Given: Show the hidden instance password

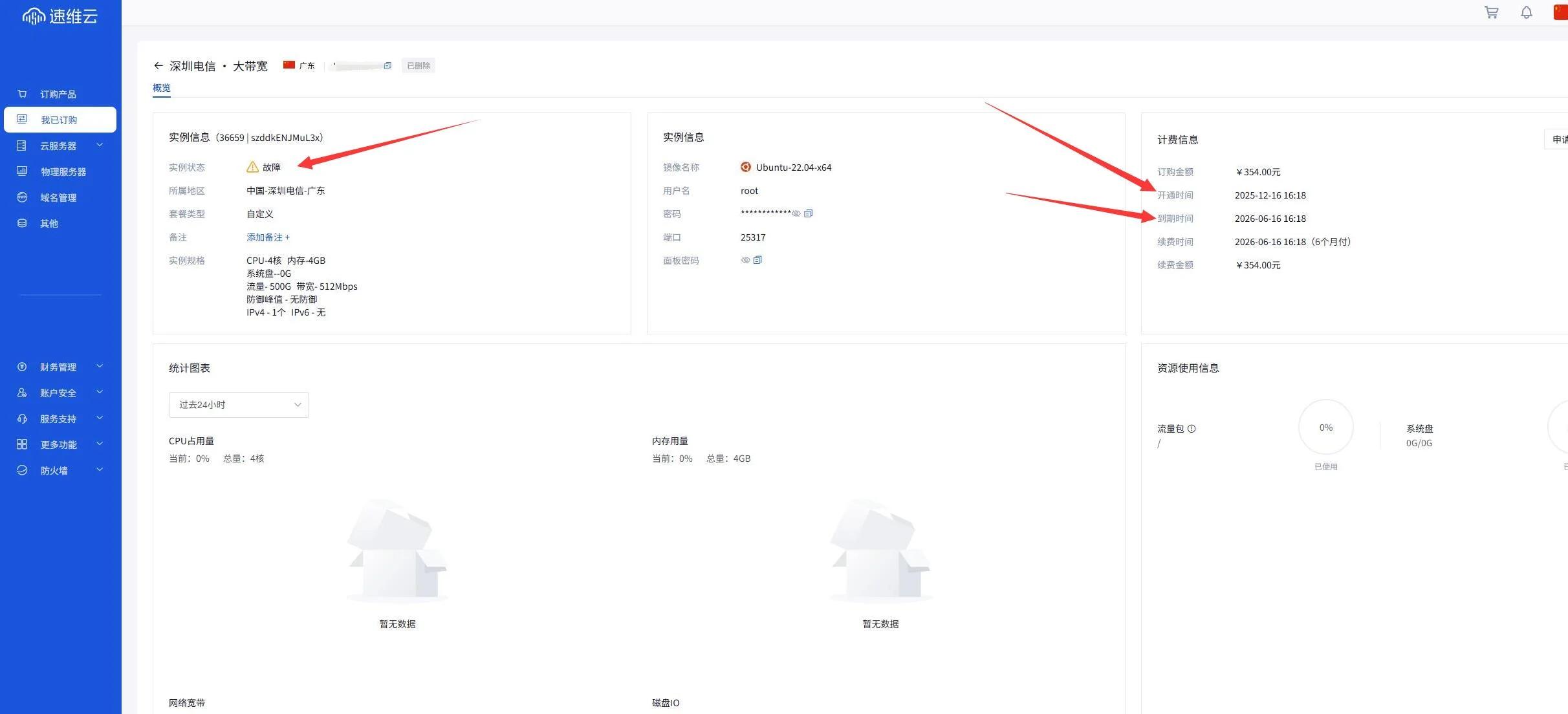Looking at the screenshot, I should [796, 213].
